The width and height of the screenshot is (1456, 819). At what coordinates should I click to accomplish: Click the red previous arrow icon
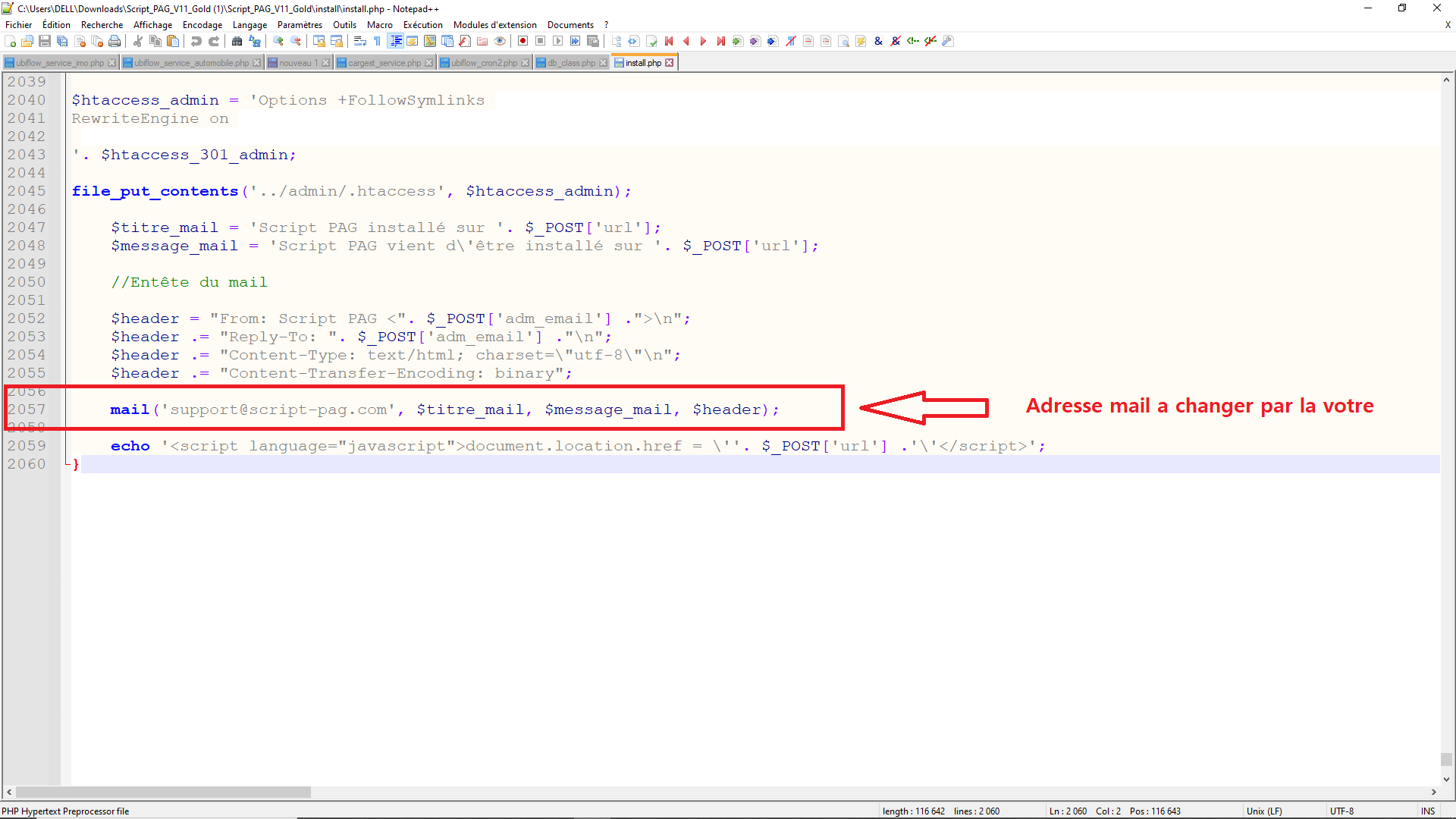tap(686, 41)
